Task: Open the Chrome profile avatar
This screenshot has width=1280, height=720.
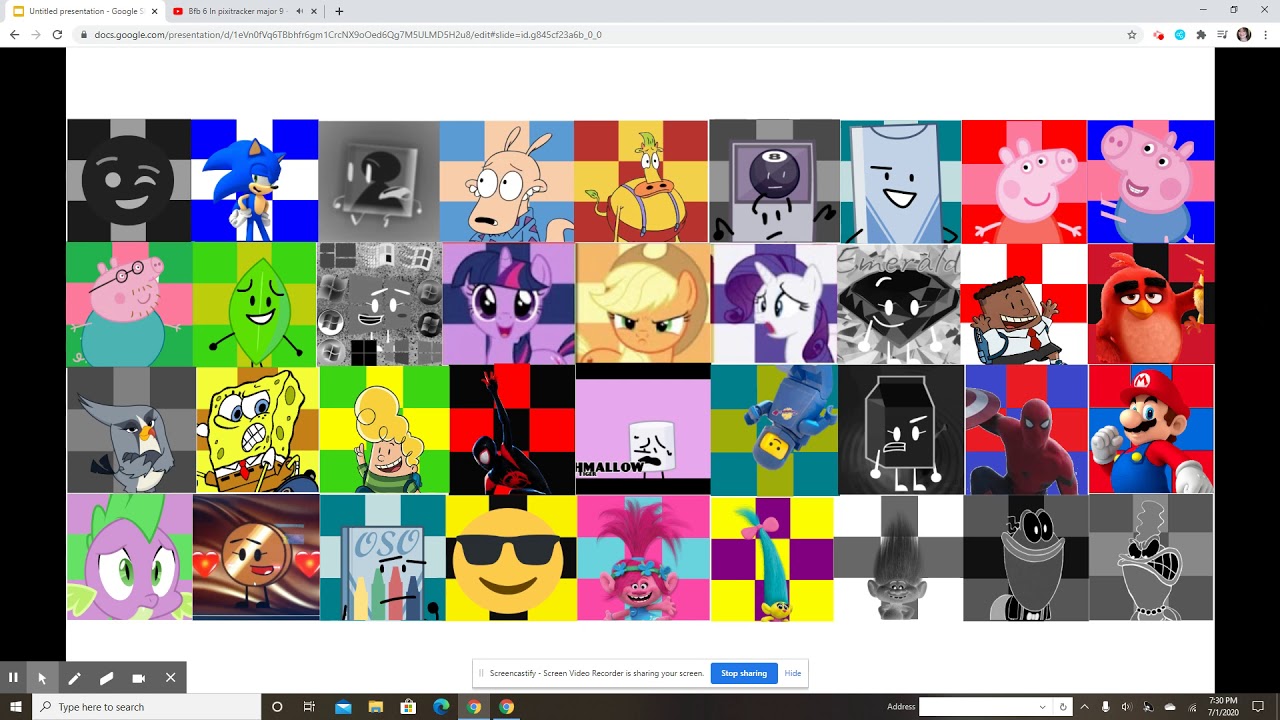Action: (1244, 34)
